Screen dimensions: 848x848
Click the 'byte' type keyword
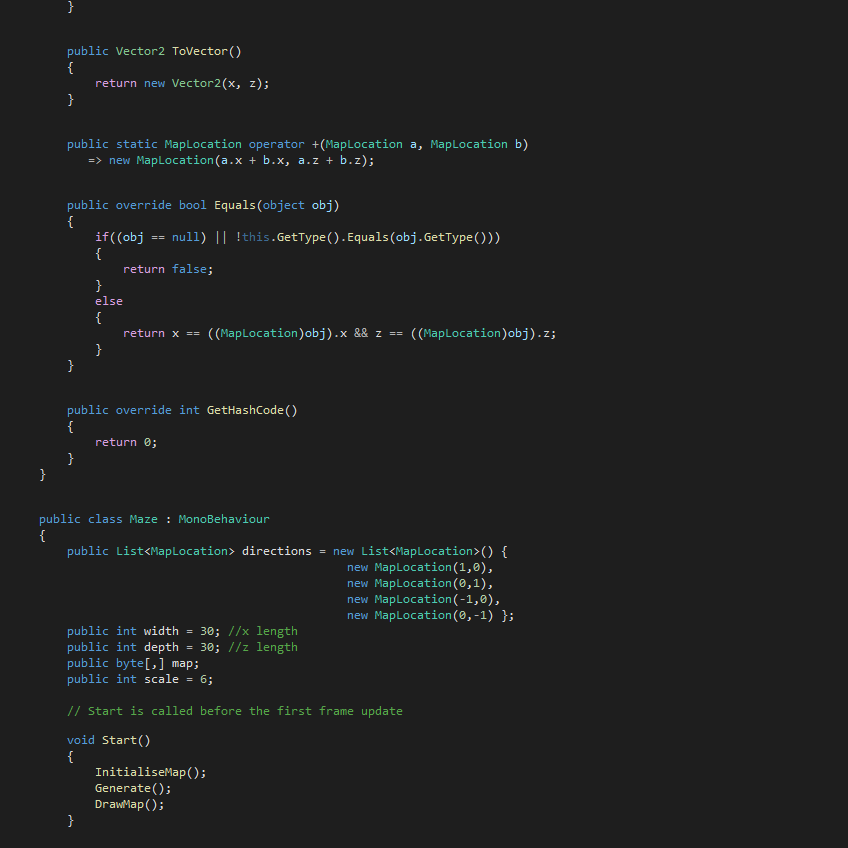coord(129,664)
